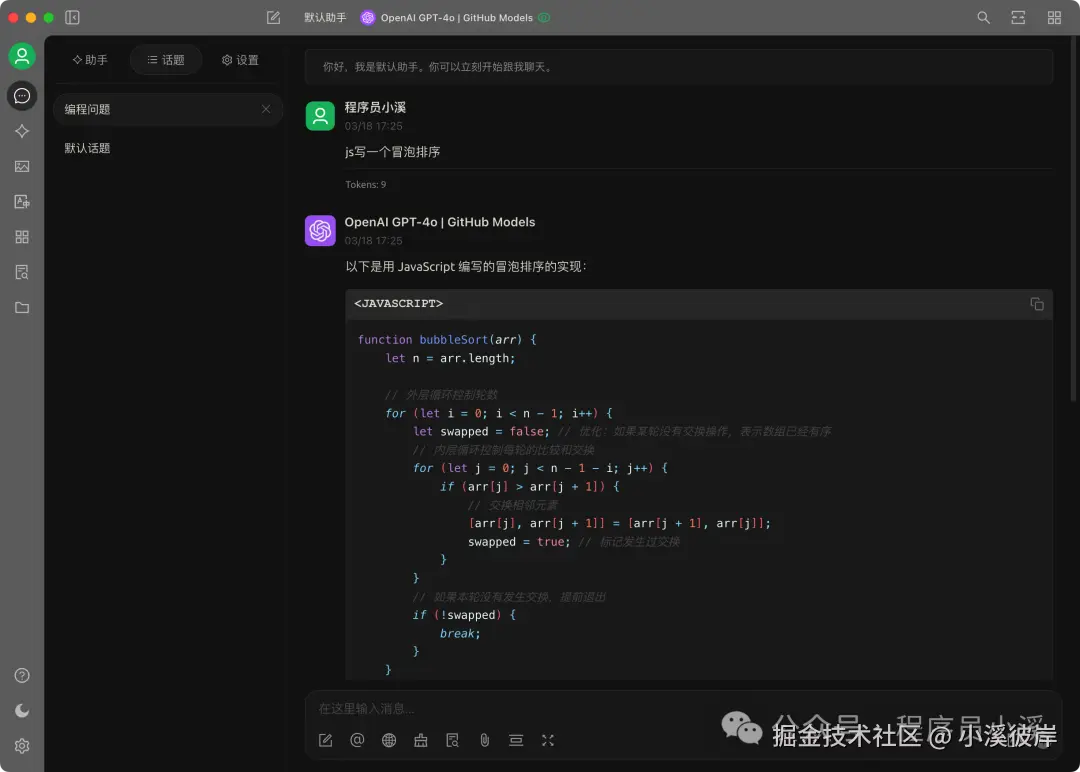Expand the input box to fullscreen
Screen dimensions: 1080x772
coord(547,740)
